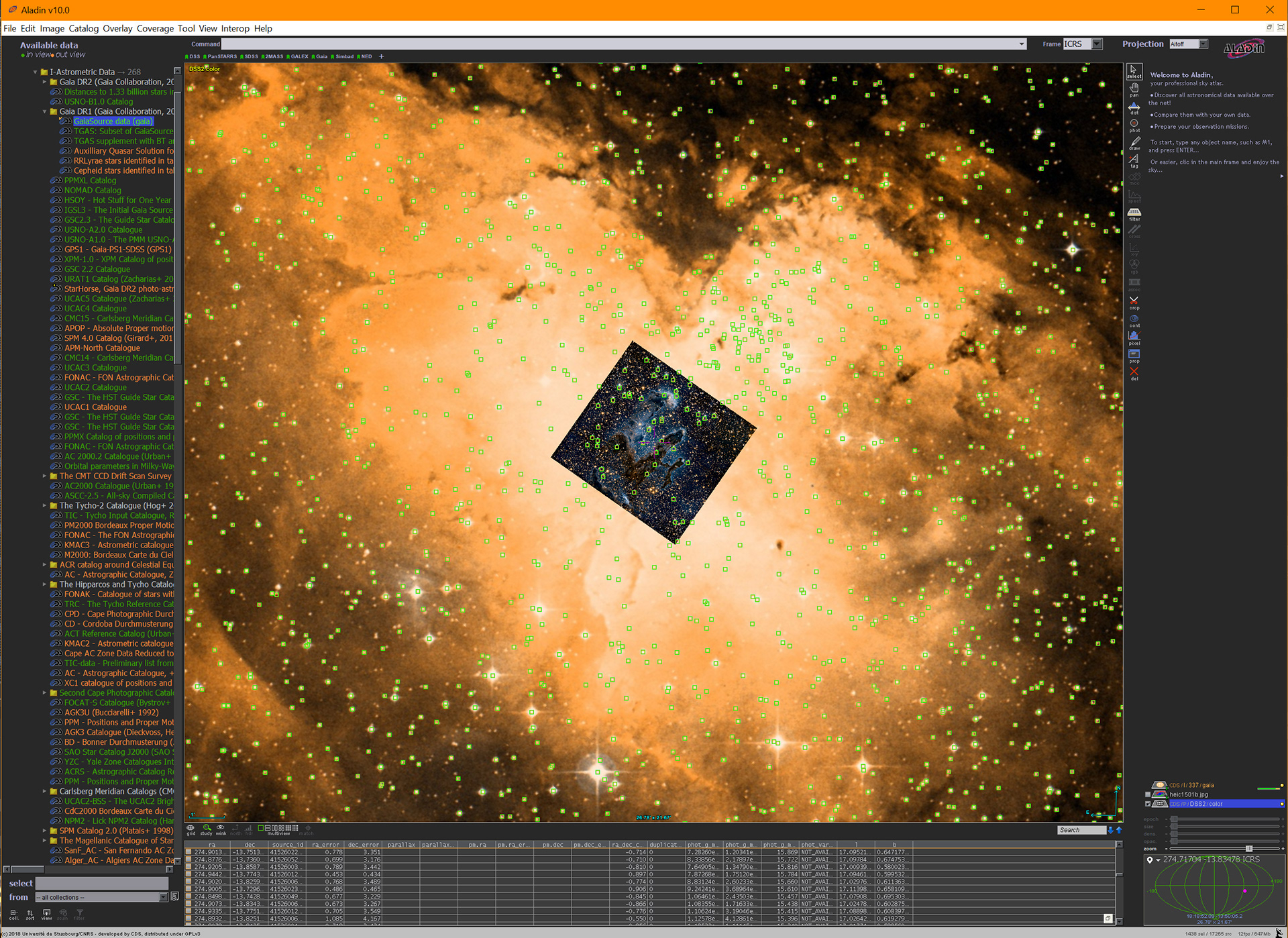Activate the crop scissors tool

[x=1134, y=303]
